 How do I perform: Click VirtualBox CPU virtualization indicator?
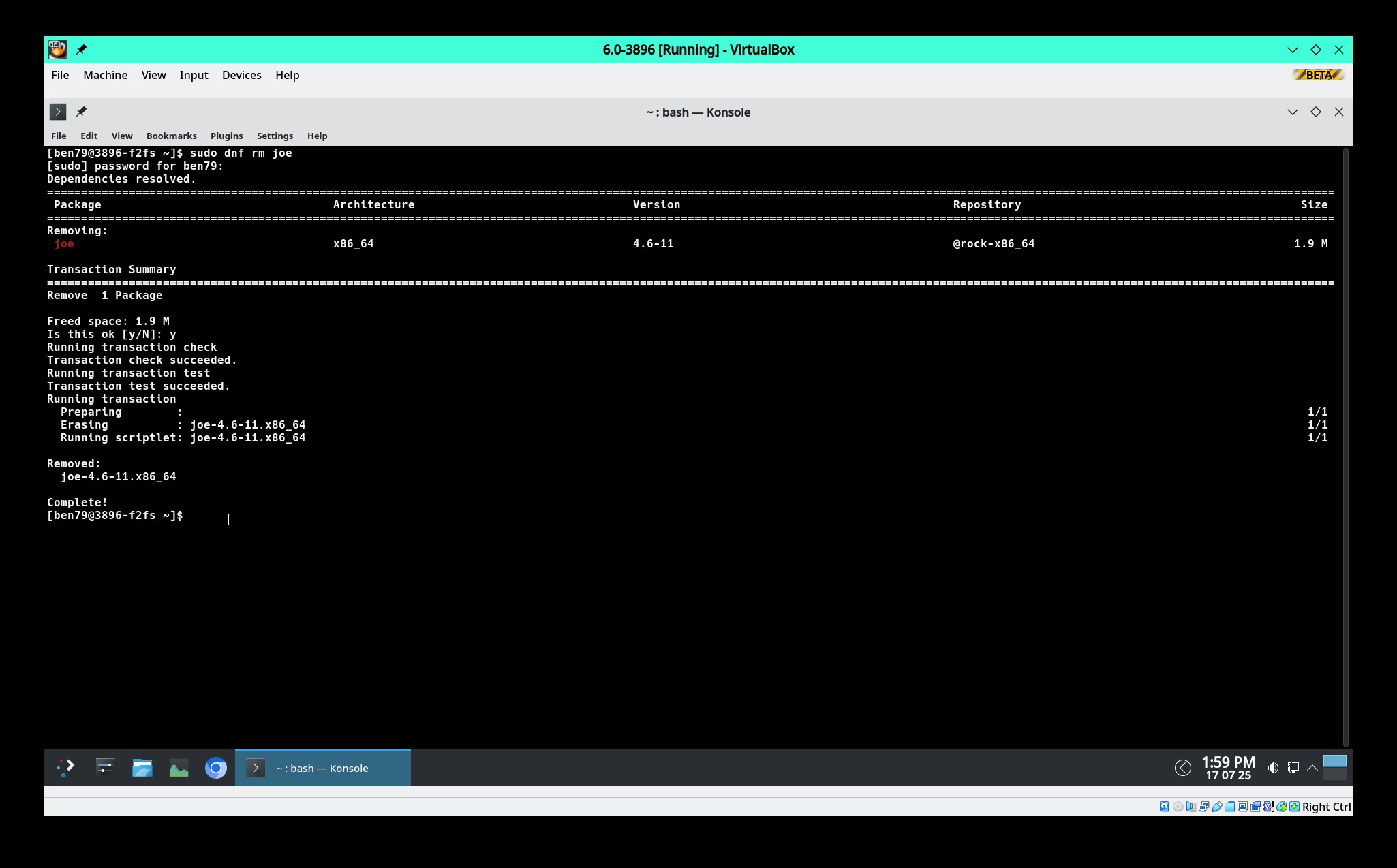(x=1268, y=807)
